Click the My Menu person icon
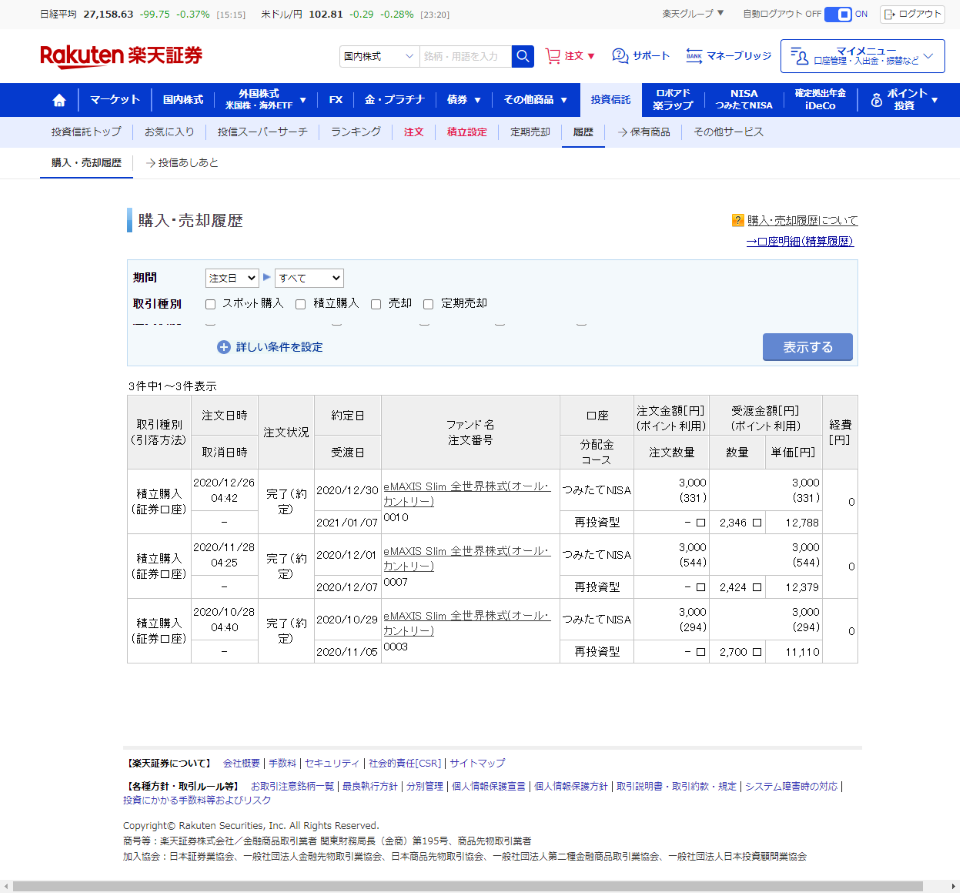Viewport: 960px width, 893px height. click(x=799, y=56)
